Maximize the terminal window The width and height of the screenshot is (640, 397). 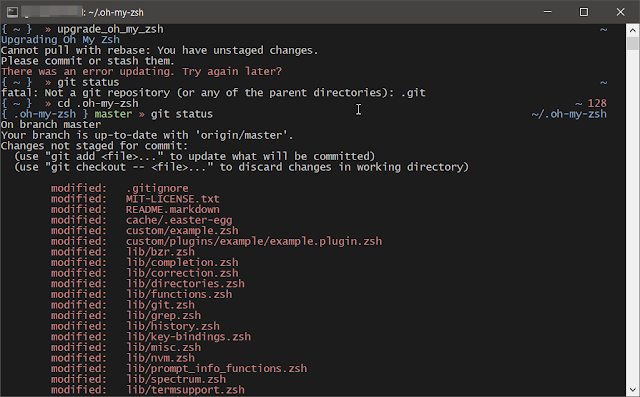point(584,12)
